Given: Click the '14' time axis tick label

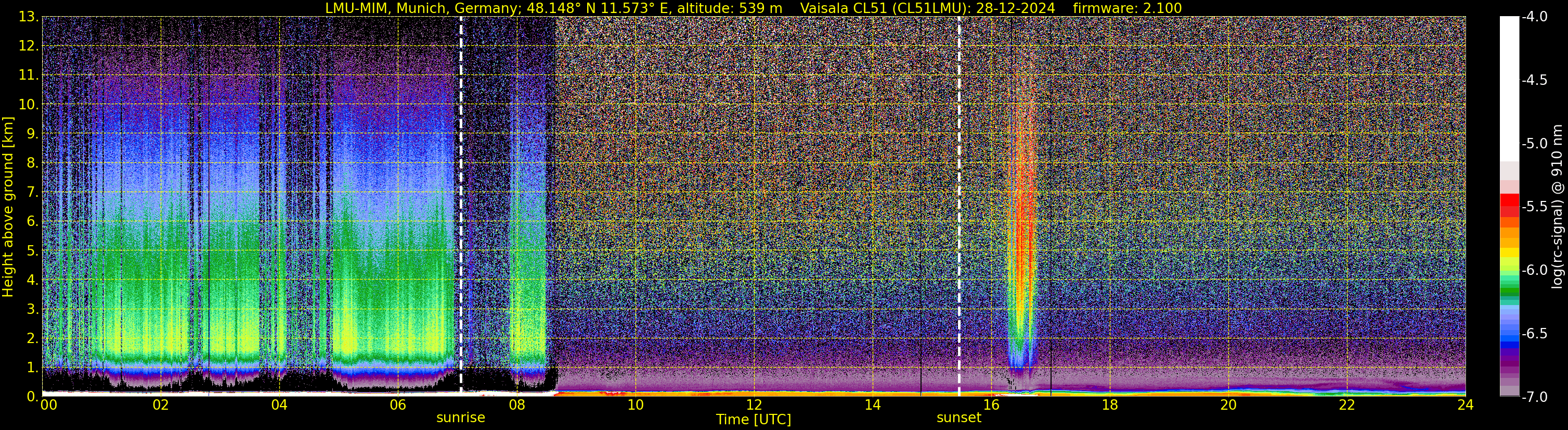Looking at the screenshot, I should (x=872, y=405).
